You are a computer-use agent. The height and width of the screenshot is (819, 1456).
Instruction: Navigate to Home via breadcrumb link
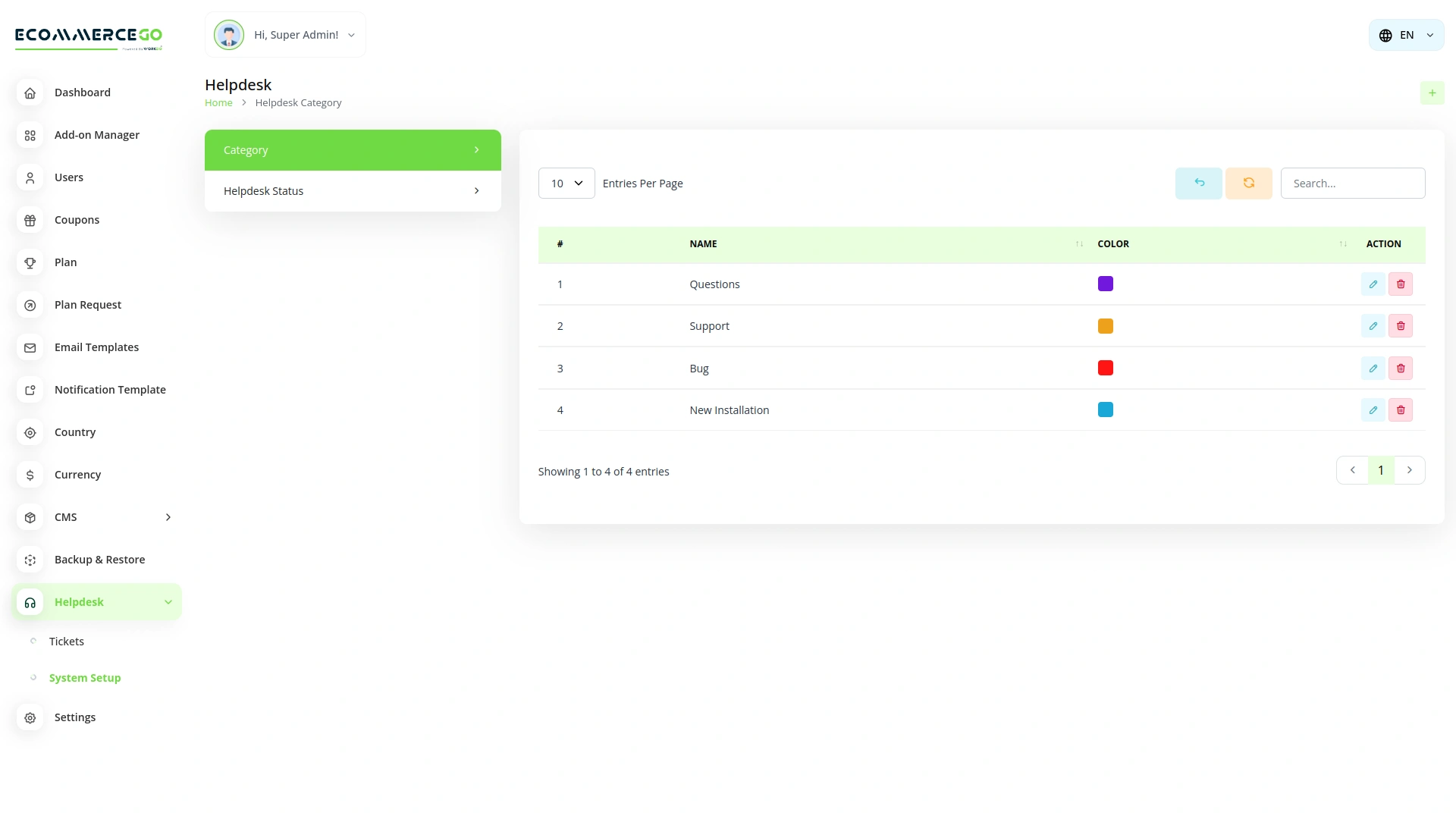pyautogui.click(x=218, y=102)
